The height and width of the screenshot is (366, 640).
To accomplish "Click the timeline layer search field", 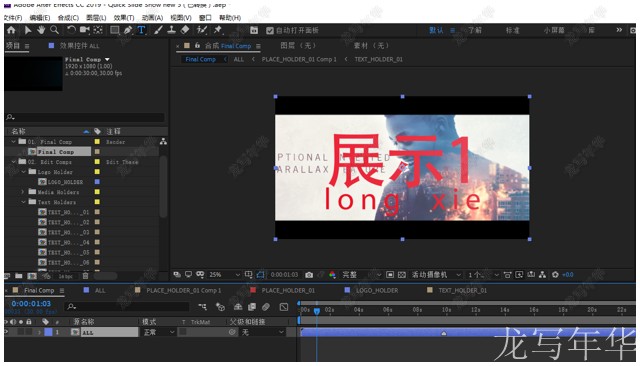I will 128,306.
